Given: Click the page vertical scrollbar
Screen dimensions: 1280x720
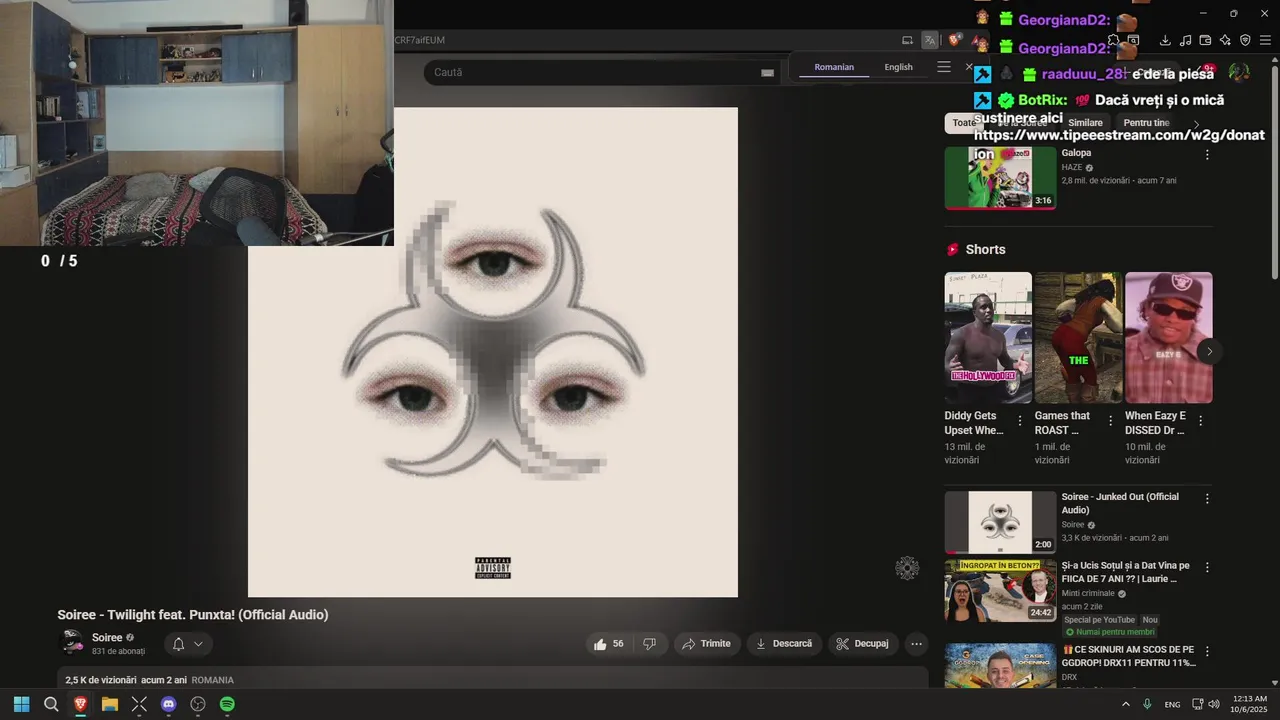Looking at the screenshot, I should pos(1274,170).
